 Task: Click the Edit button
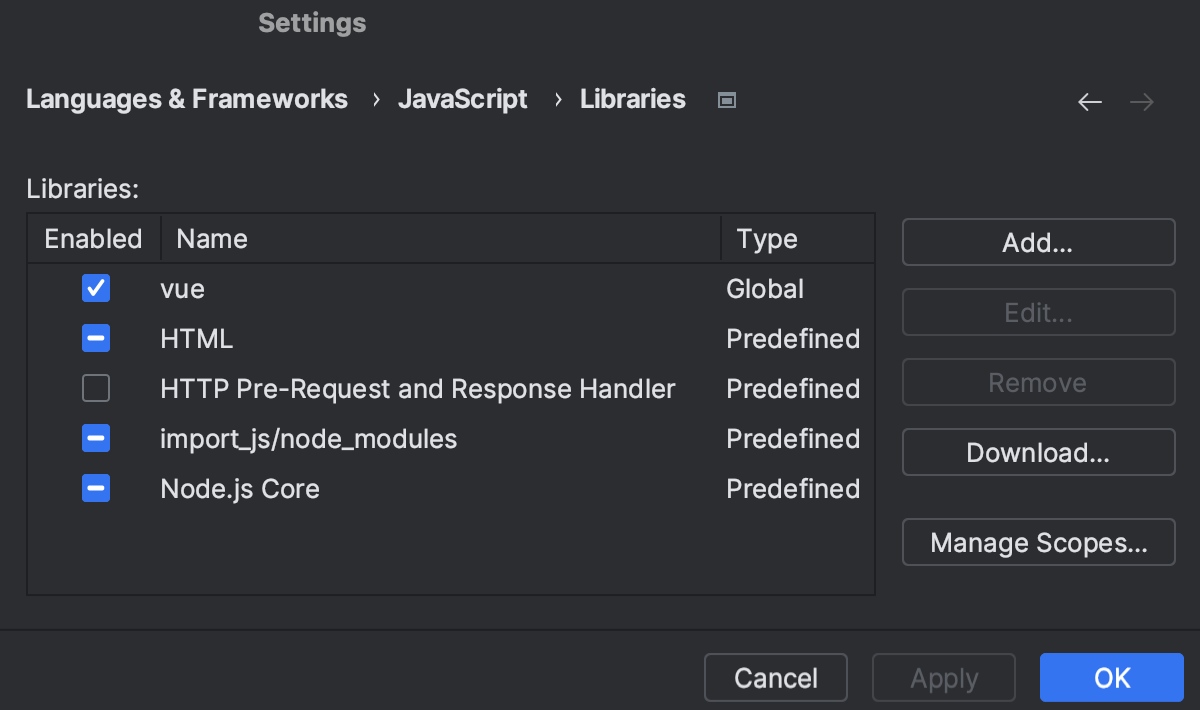tap(1038, 312)
